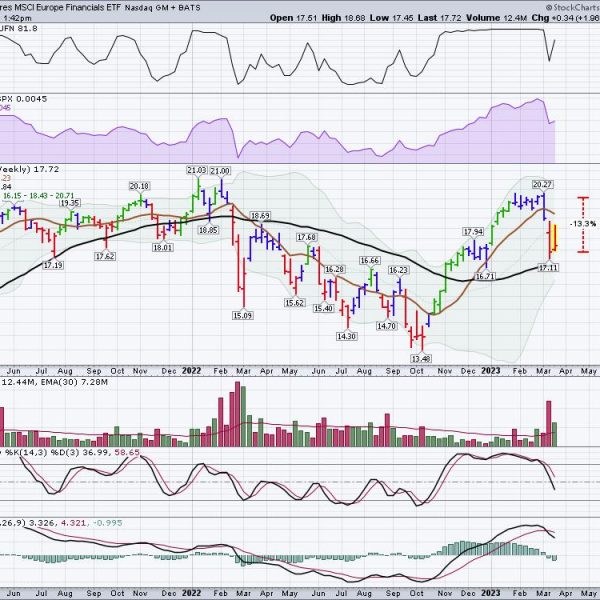This screenshot has height=600, width=600.
Task: Click the Volume 12.4M header value
Action: [x=496, y=18]
